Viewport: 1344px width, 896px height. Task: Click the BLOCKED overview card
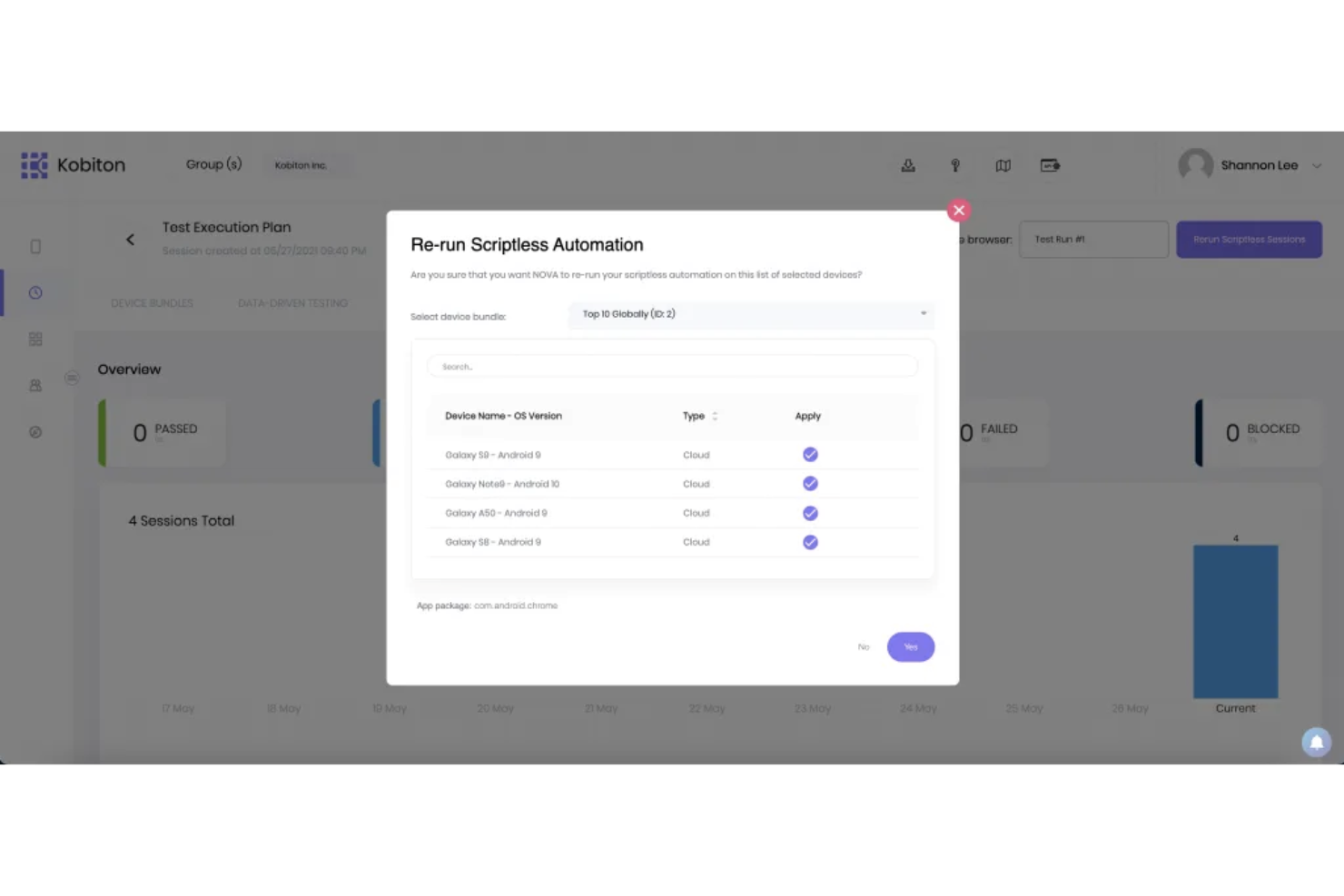point(1258,433)
